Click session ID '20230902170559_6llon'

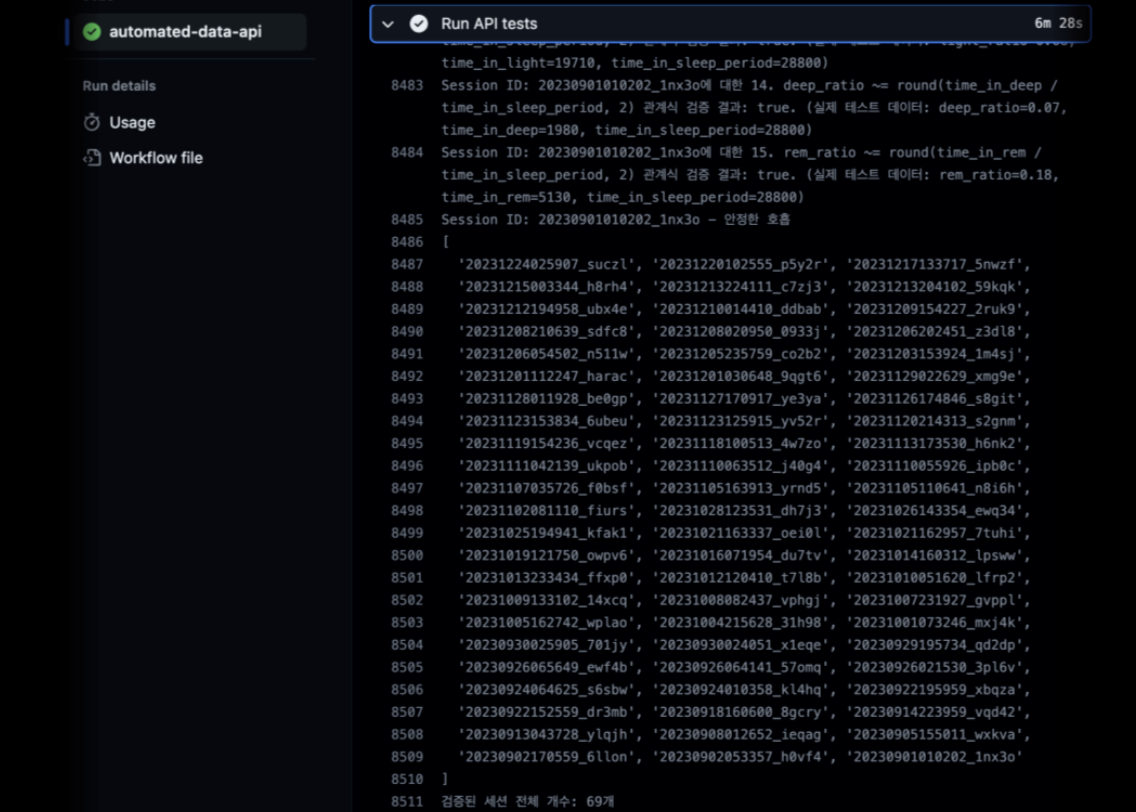546,757
